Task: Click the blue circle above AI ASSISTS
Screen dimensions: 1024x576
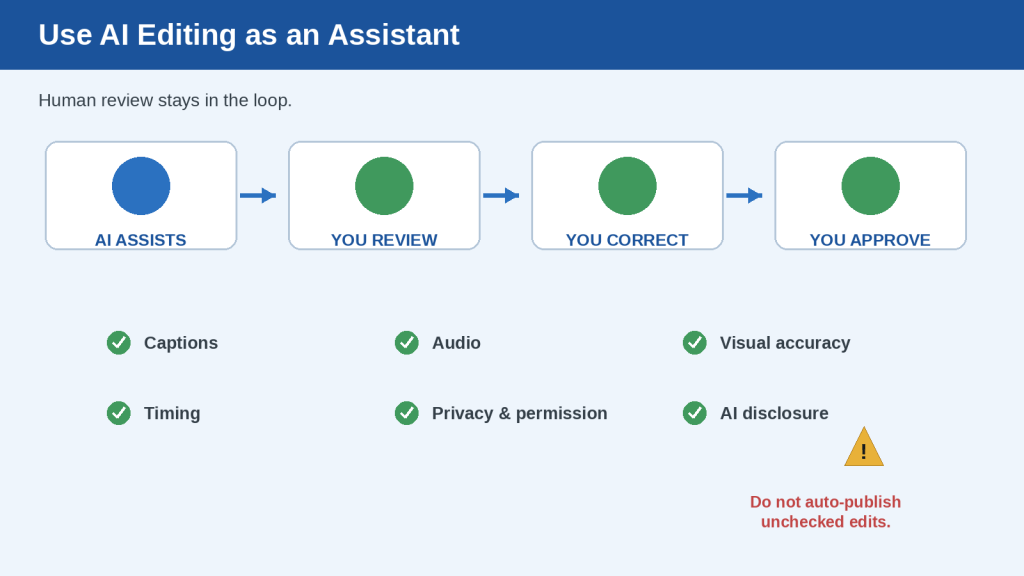Action: click(141, 185)
